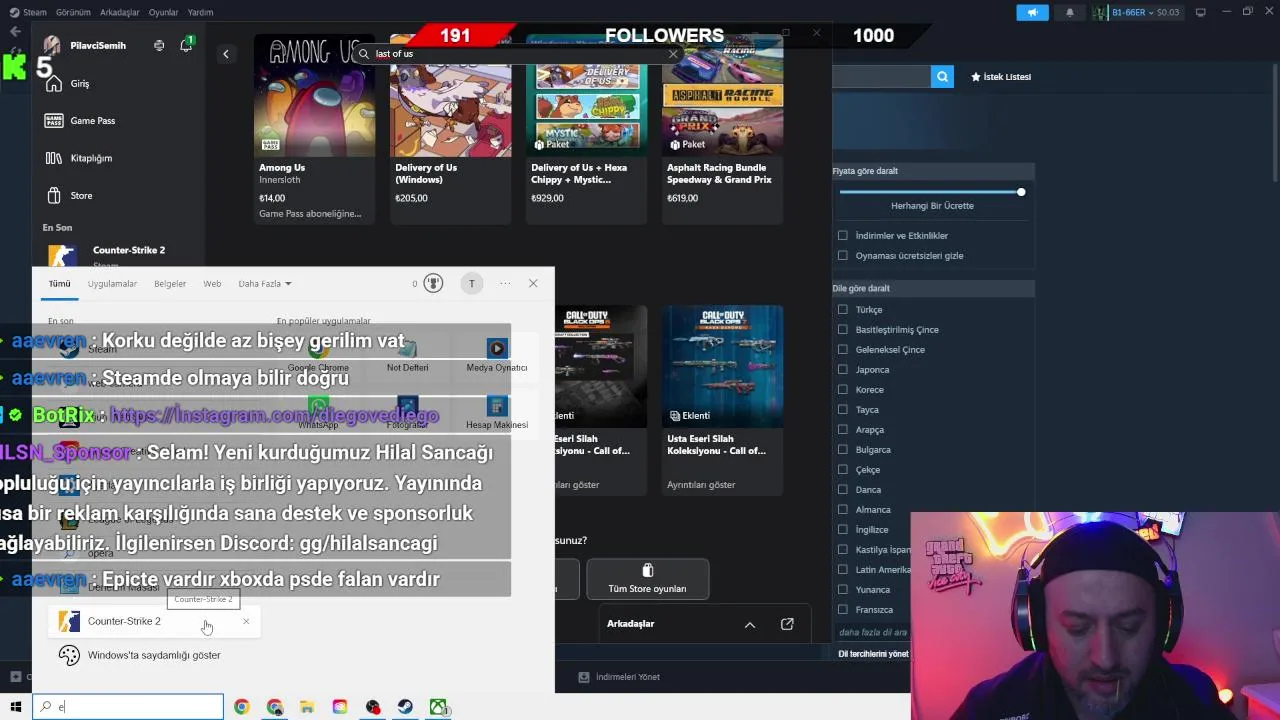Collapse Arkadaşlar panel chevron
Screen dimensions: 1280x720
coord(749,624)
